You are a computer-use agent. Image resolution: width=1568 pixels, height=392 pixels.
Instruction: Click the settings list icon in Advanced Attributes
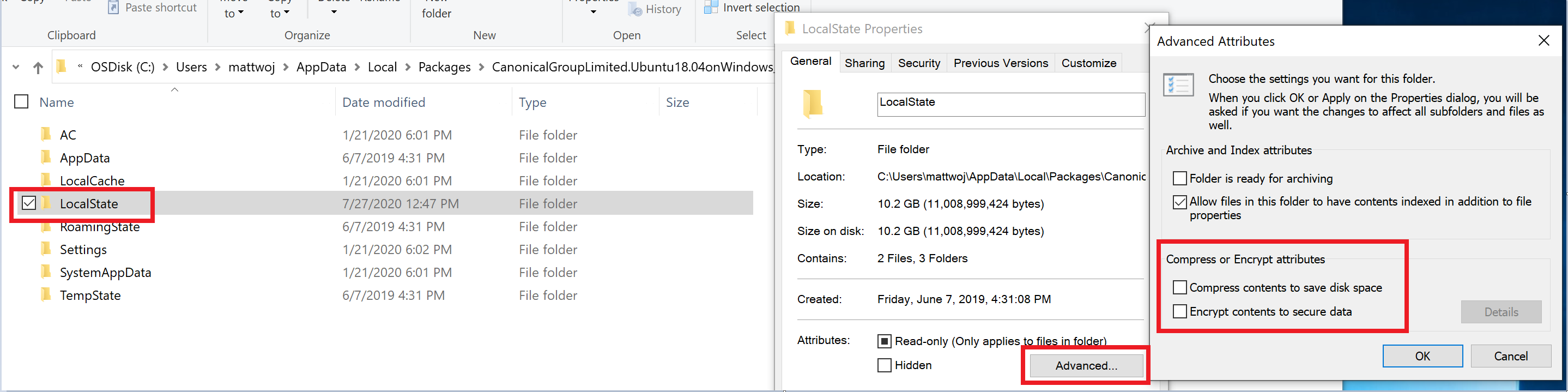[x=1178, y=85]
